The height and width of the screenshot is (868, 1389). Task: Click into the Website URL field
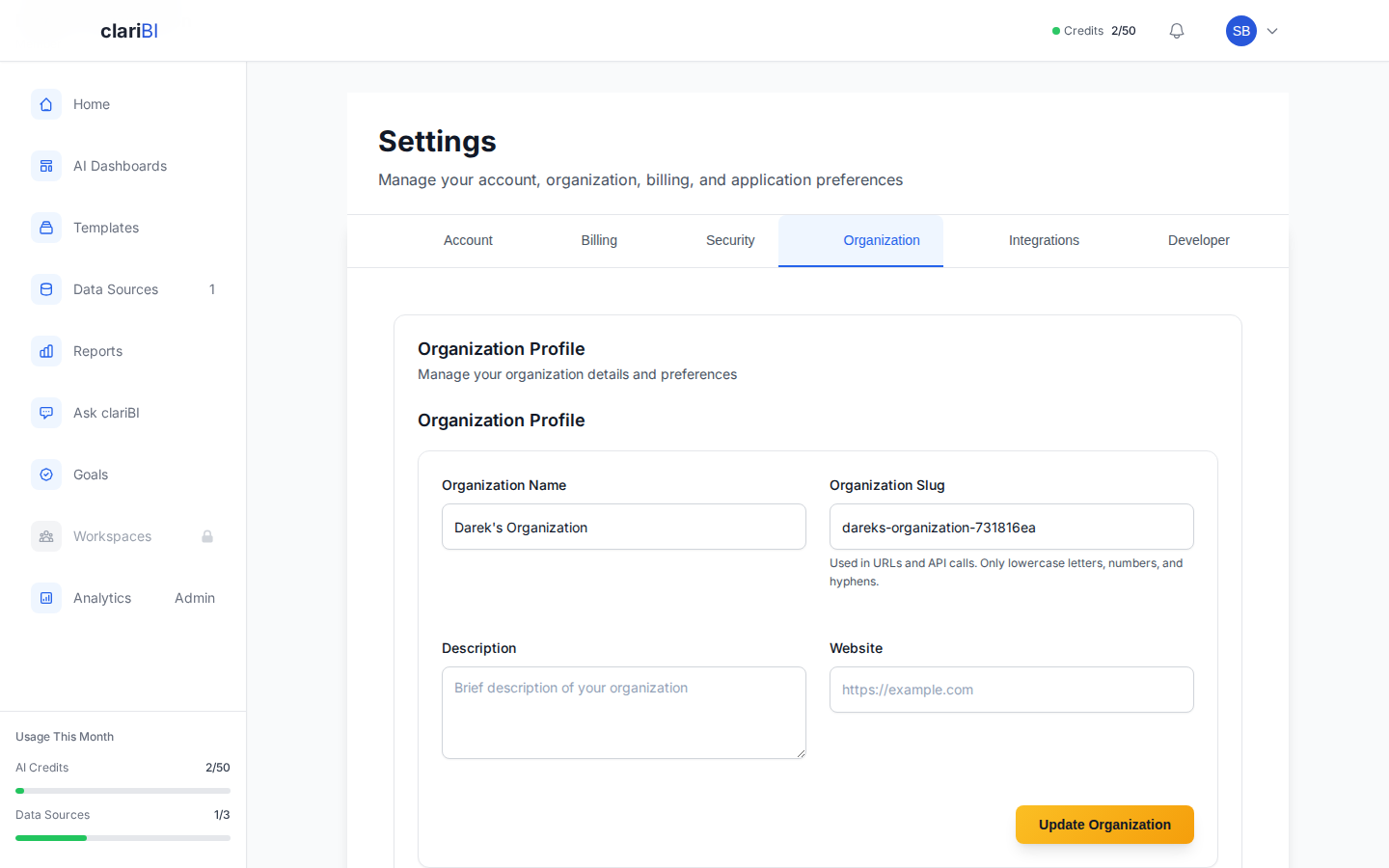click(1012, 690)
